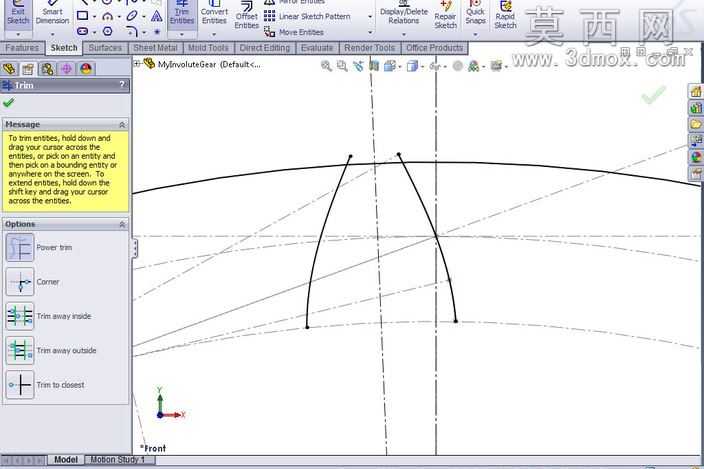
Task: Switch to the Motion Study 1 tab
Action: pos(118,460)
